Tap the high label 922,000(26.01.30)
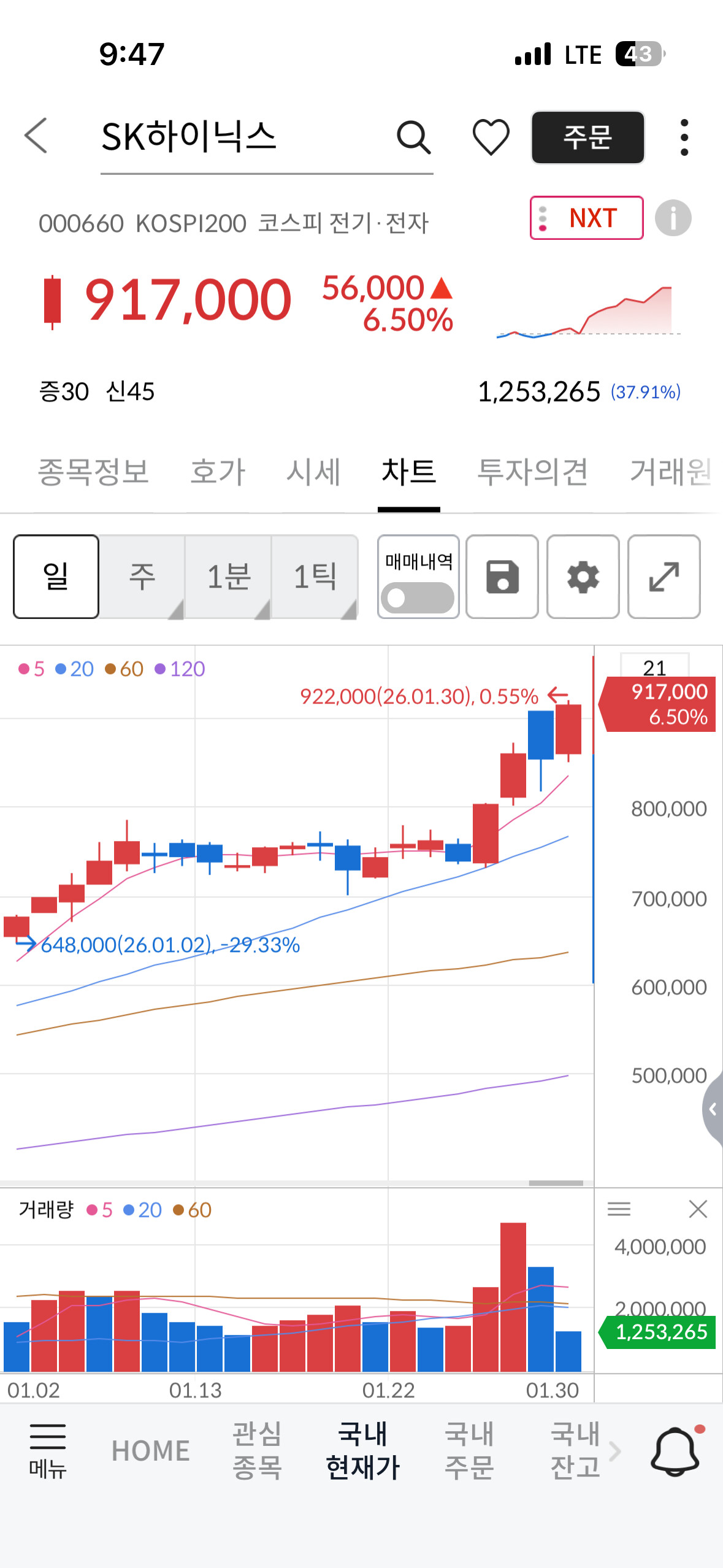The width and height of the screenshot is (723, 1568). [x=419, y=696]
